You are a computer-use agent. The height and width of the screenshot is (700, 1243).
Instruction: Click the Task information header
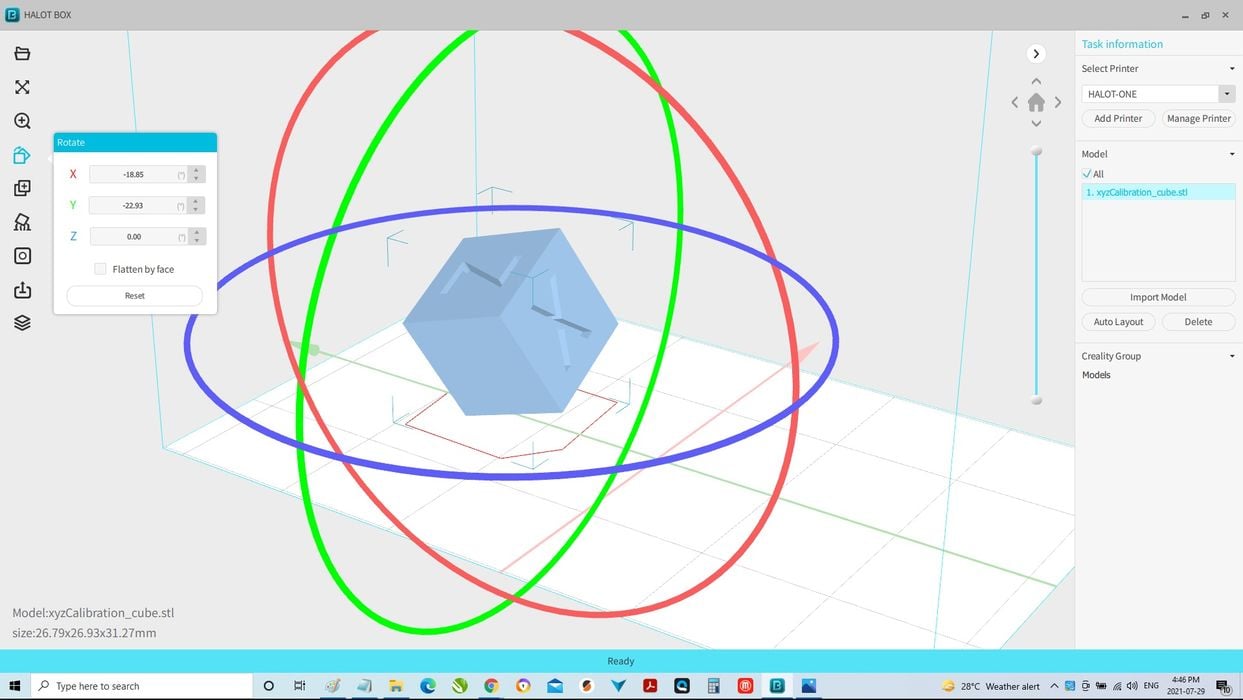point(1121,43)
